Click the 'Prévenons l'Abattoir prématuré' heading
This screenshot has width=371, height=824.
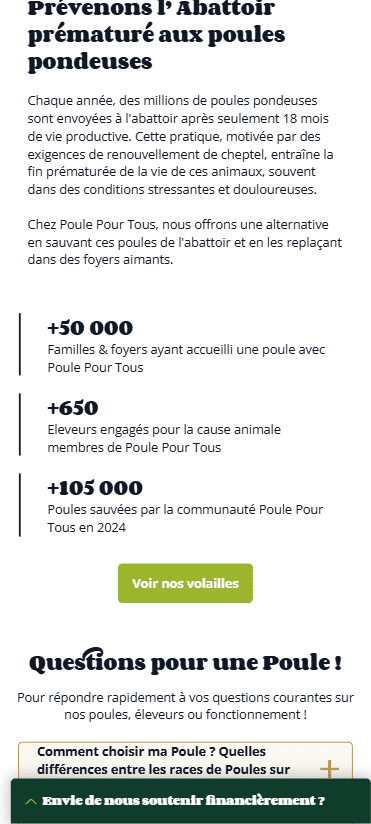click(157, 36)
